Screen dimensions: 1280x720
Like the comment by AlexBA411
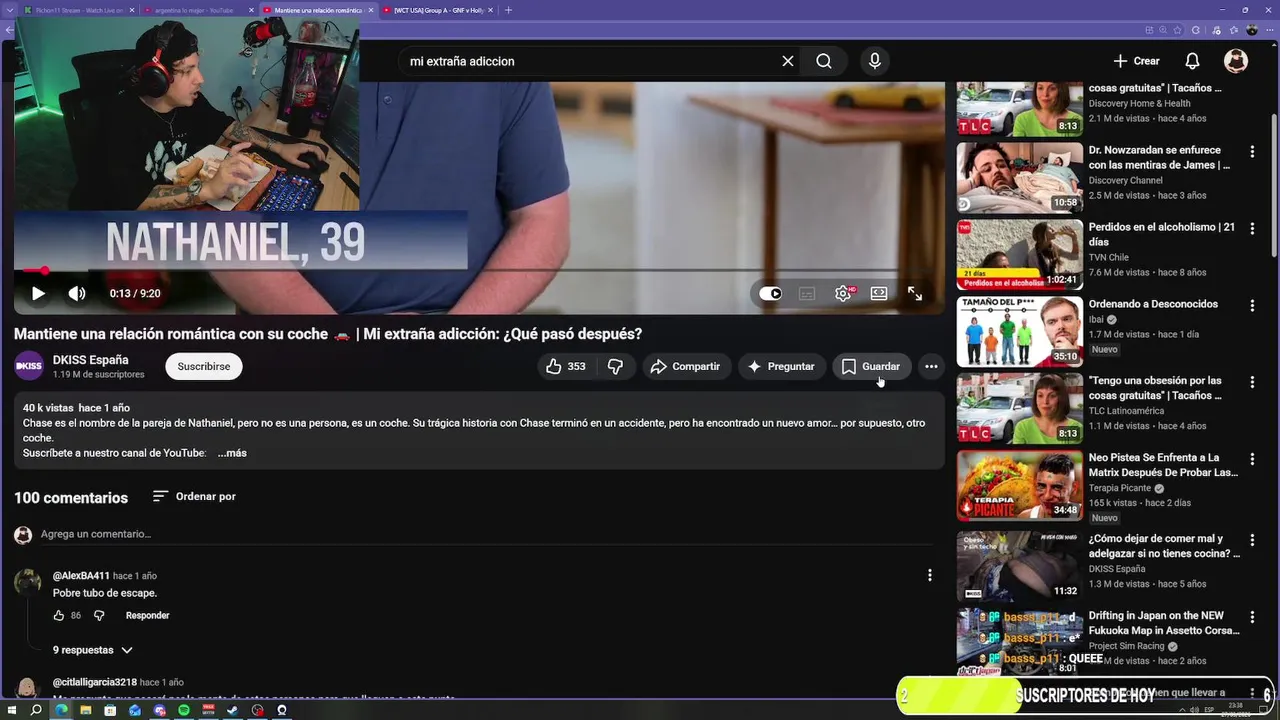(x=59, y=615)
